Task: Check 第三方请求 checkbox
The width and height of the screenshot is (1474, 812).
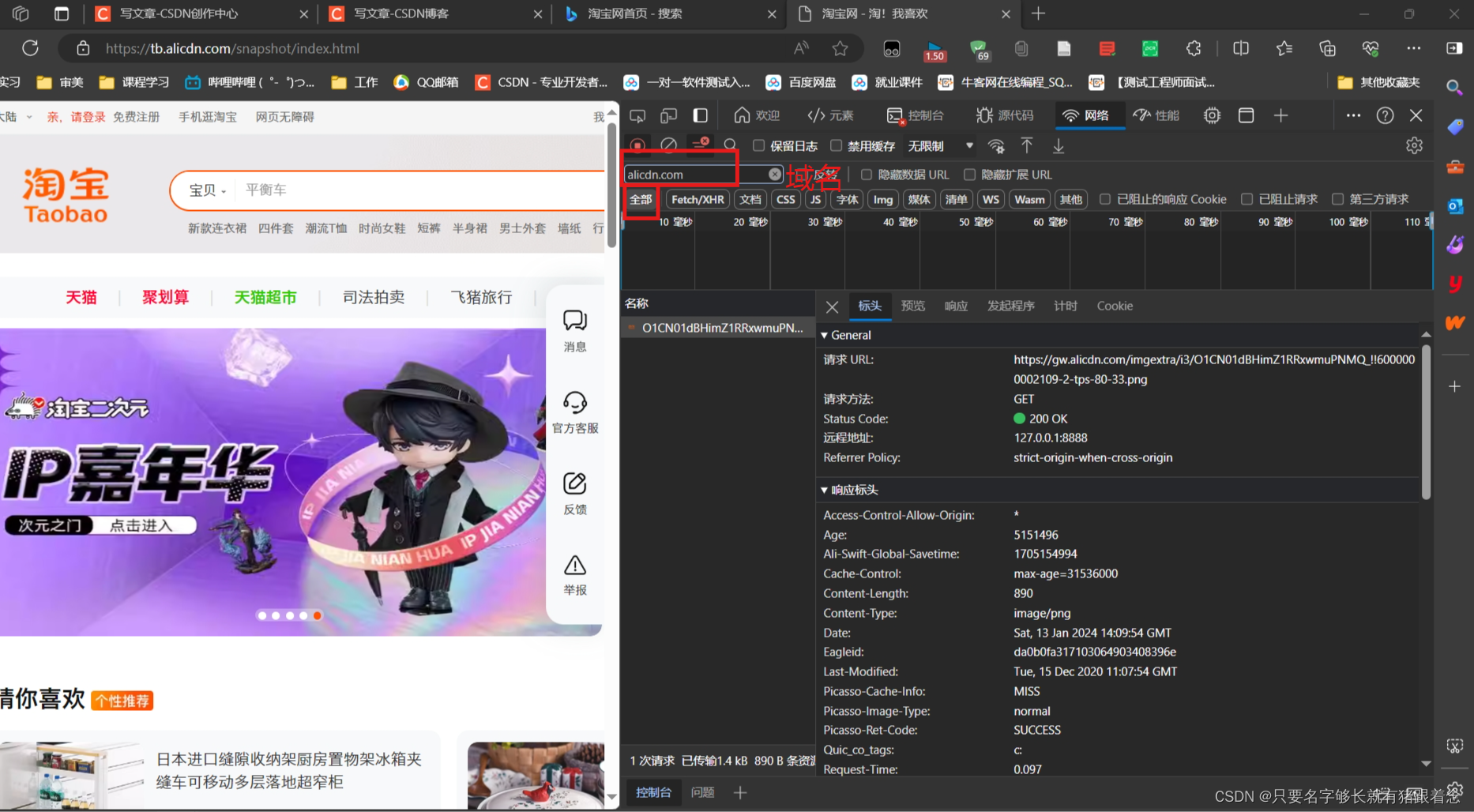Action: 1337,199
